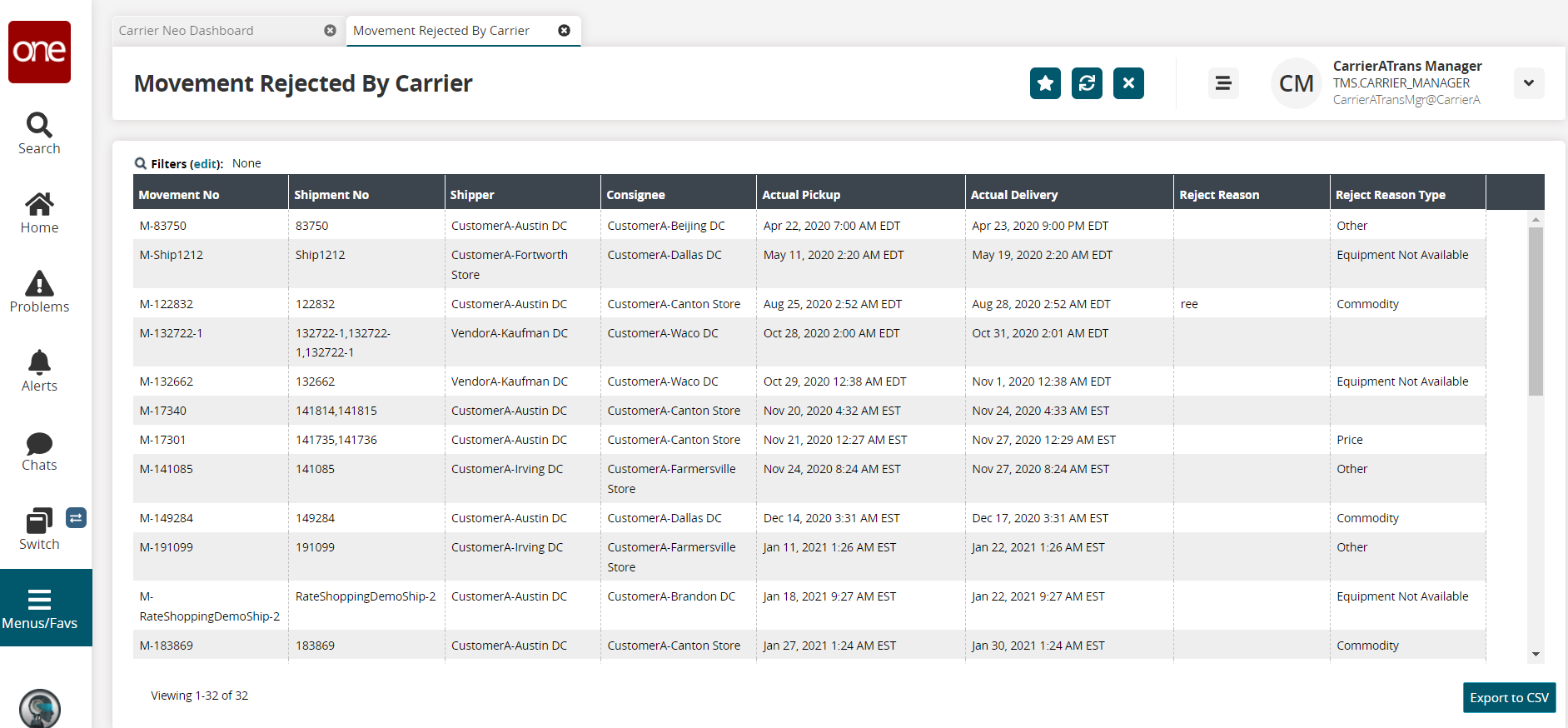Open the hamburger options menu in the header
The width and height of the screenshot is (1568, 728).
point(1223,83)
